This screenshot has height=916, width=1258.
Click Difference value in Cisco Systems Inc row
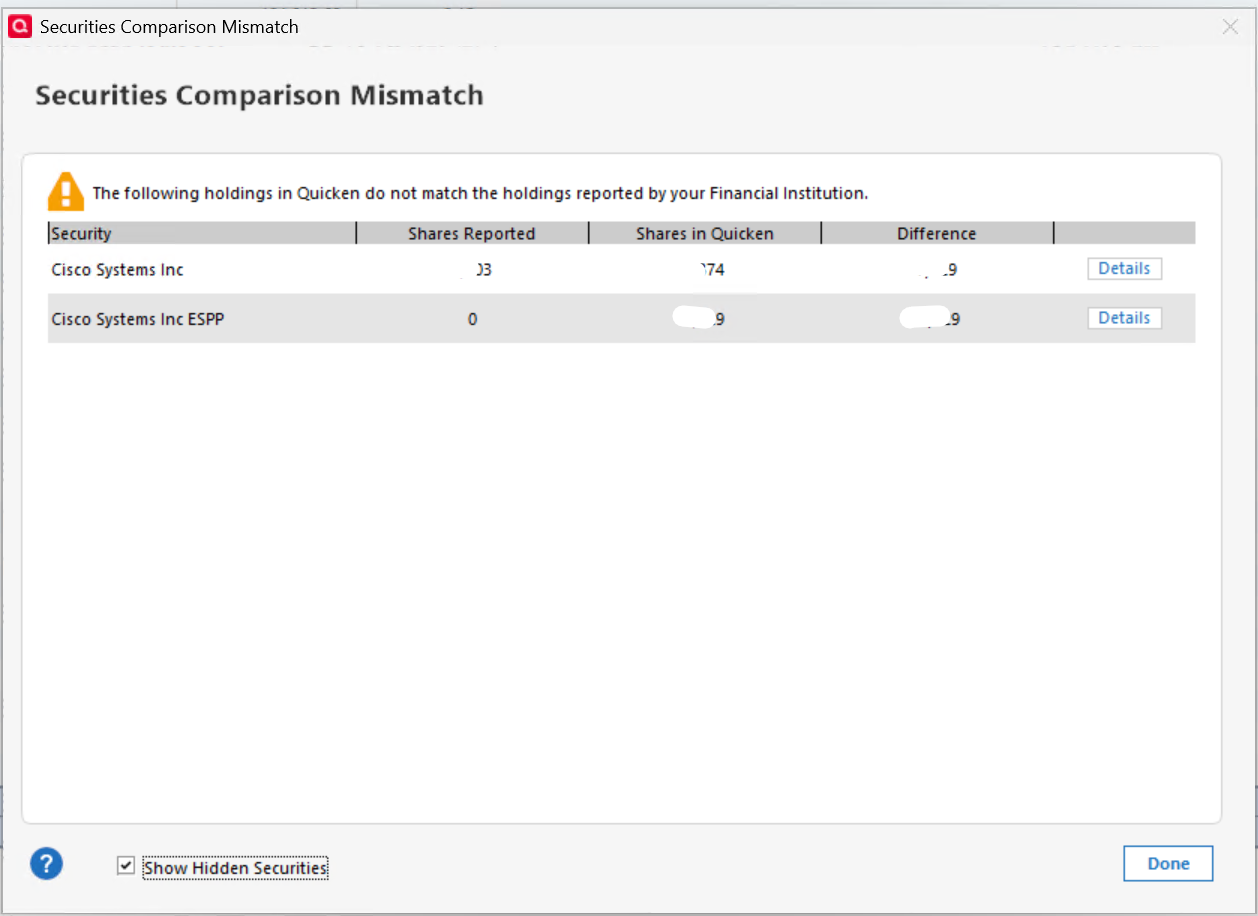click(x=938, y=270)
